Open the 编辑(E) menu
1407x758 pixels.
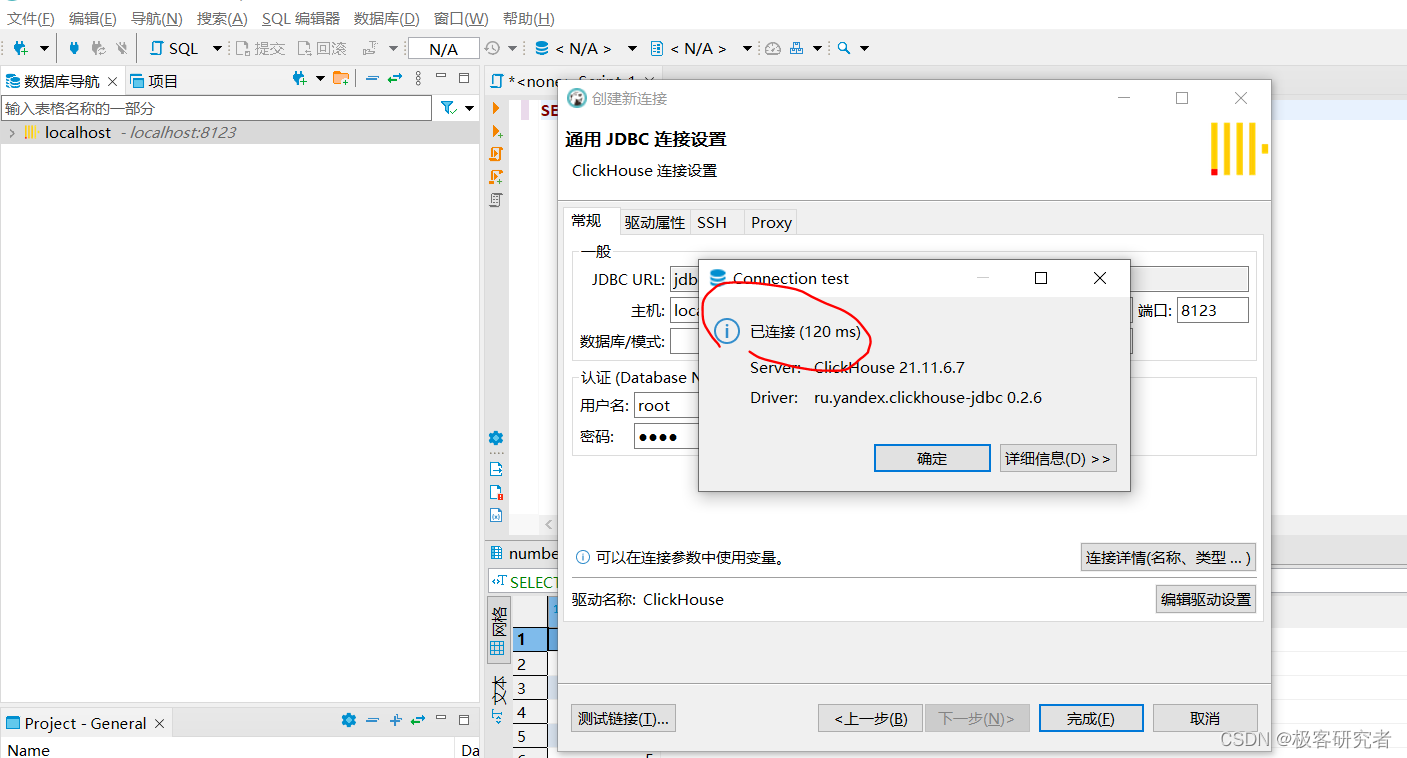[x=92, y=18]
